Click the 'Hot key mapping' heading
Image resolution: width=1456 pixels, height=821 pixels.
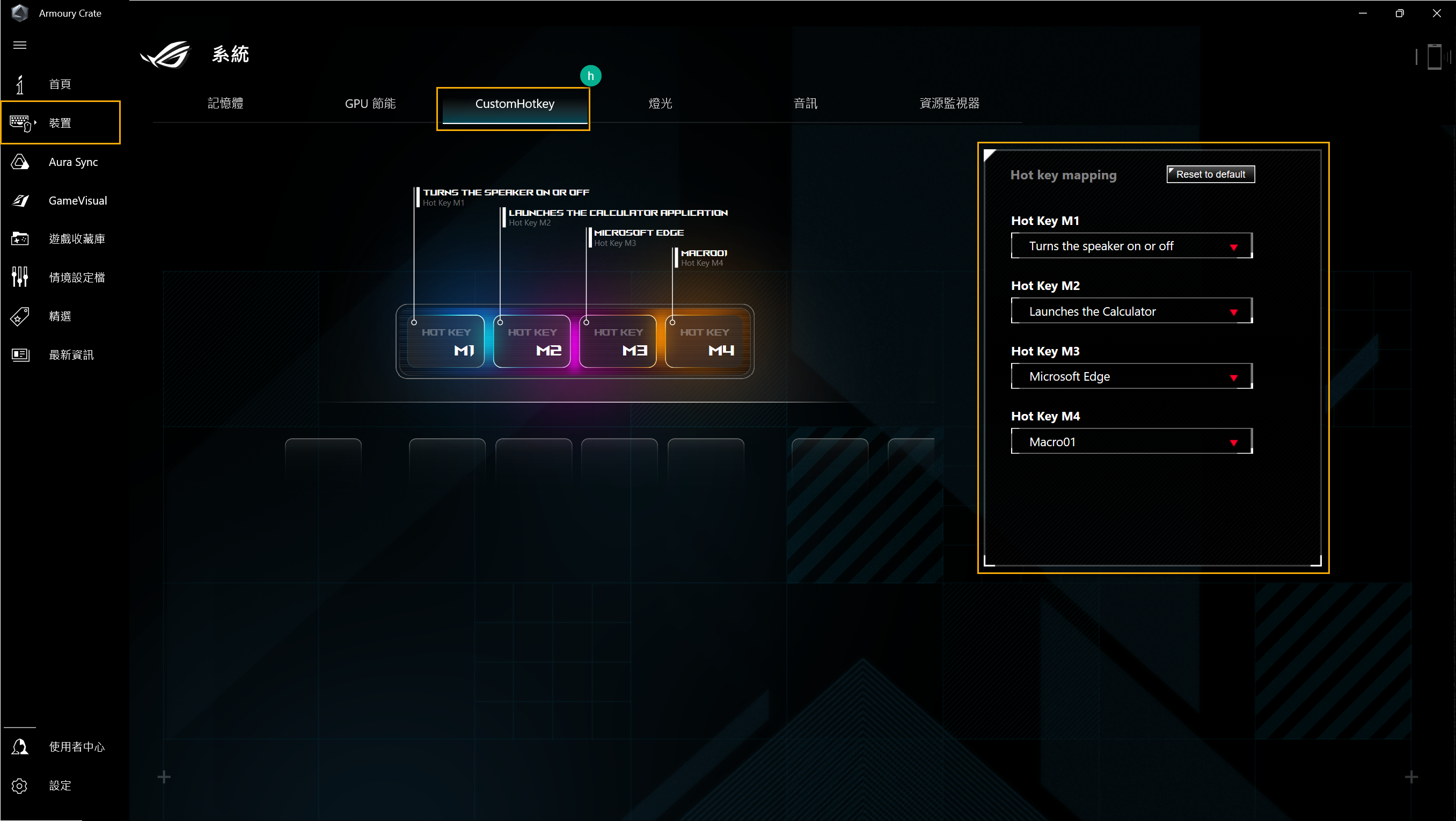tap(1063, 175)
